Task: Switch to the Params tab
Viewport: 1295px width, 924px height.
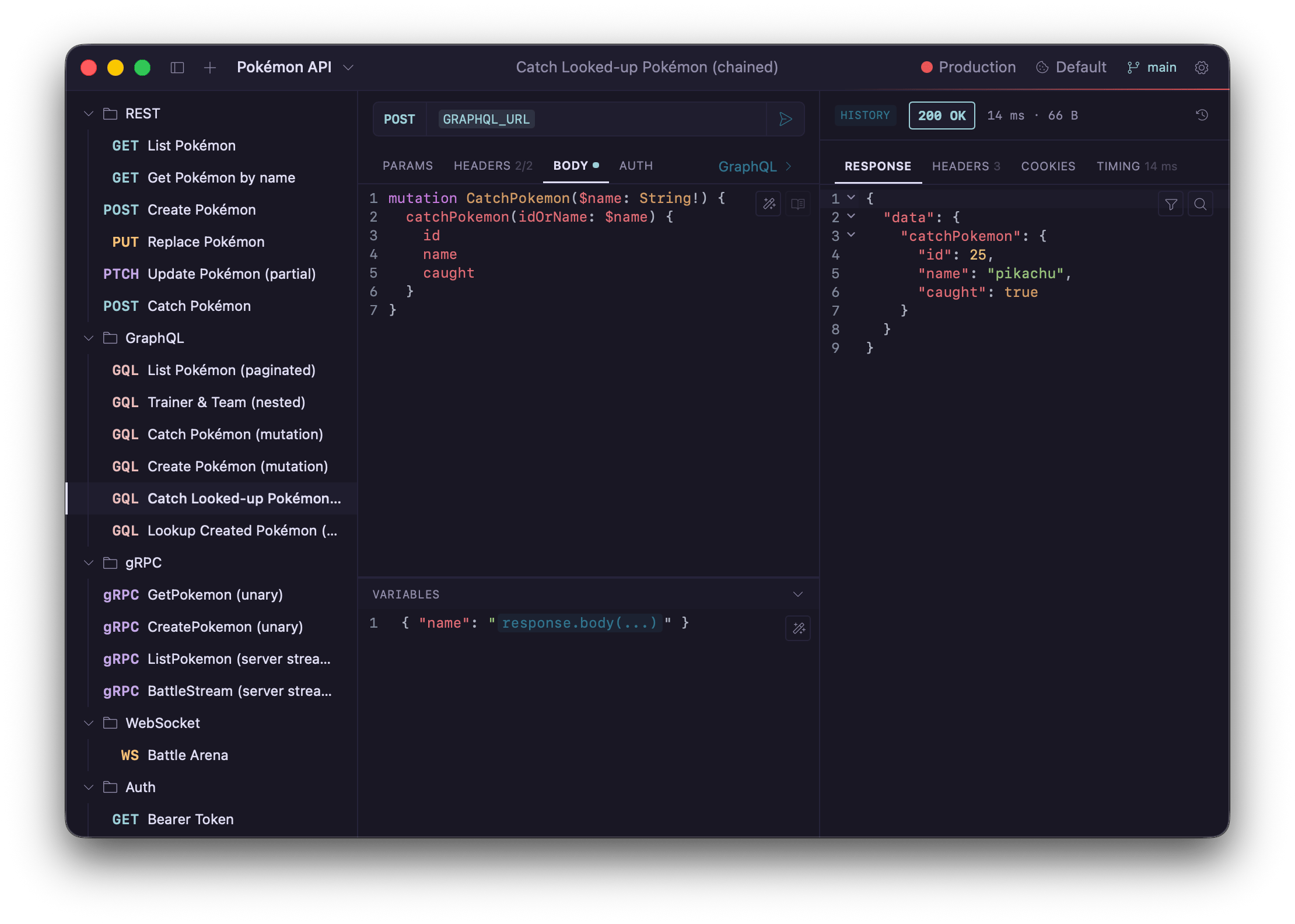Action: point(408,166)
